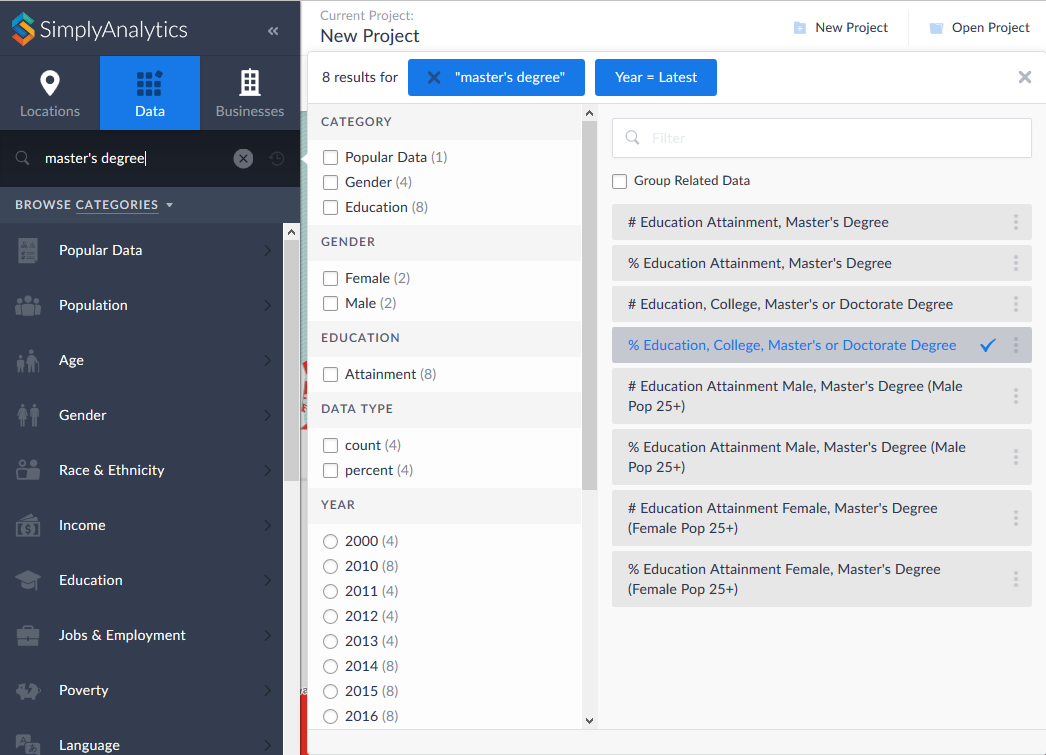Click the Popular Data category icon
This screenshot has width=1046, height=755.
pos(28,251)
